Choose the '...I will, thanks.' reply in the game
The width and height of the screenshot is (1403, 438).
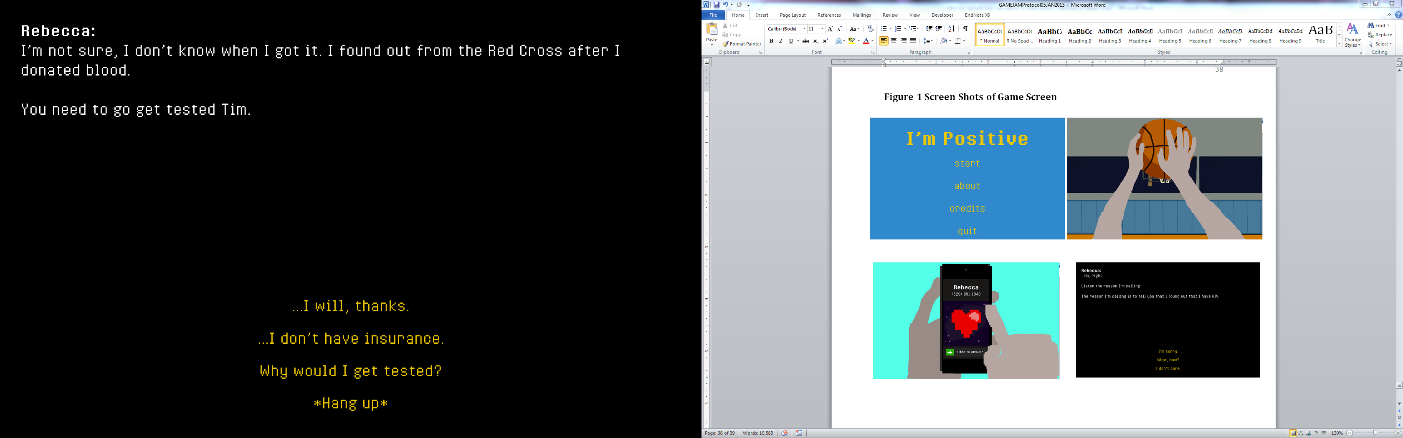pos(350,306)
